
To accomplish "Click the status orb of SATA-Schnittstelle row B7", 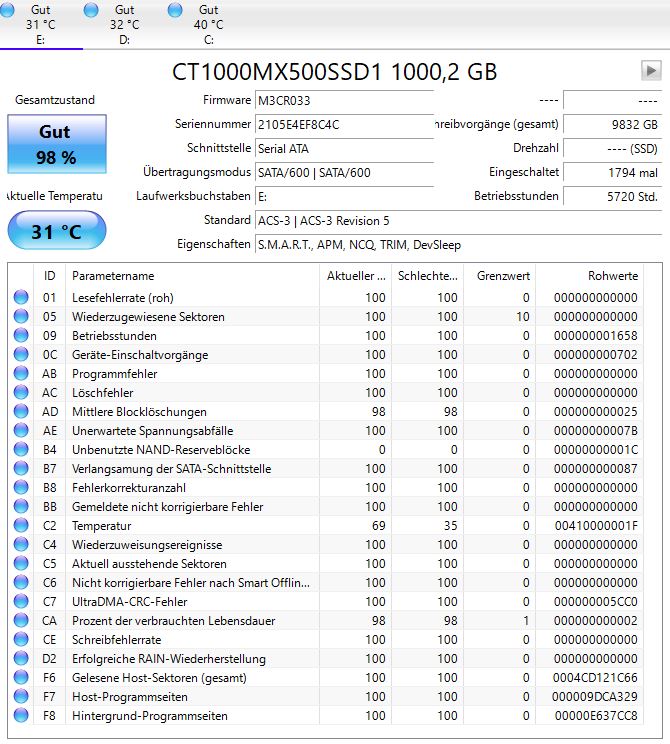I will pos(21,468).
